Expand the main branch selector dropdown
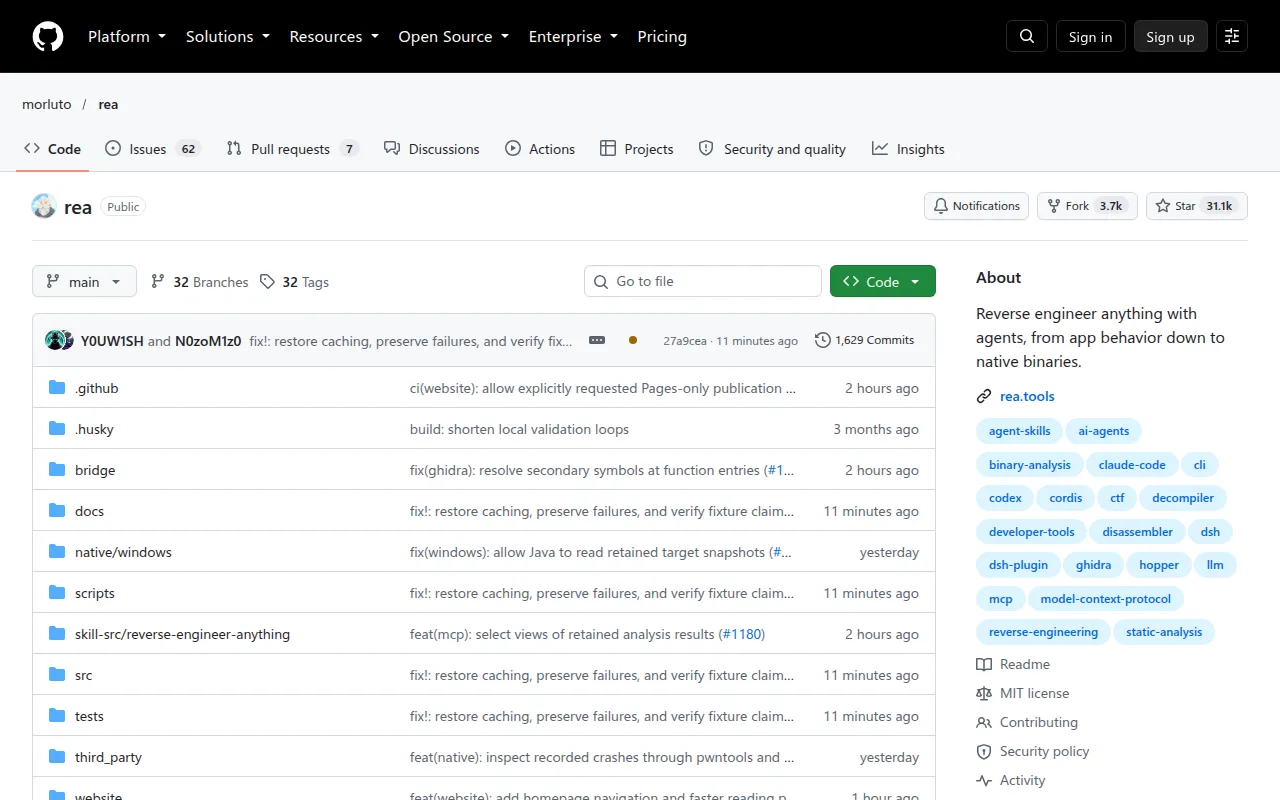The width and height of the screenshot is (1280, 800). (84, 282)
